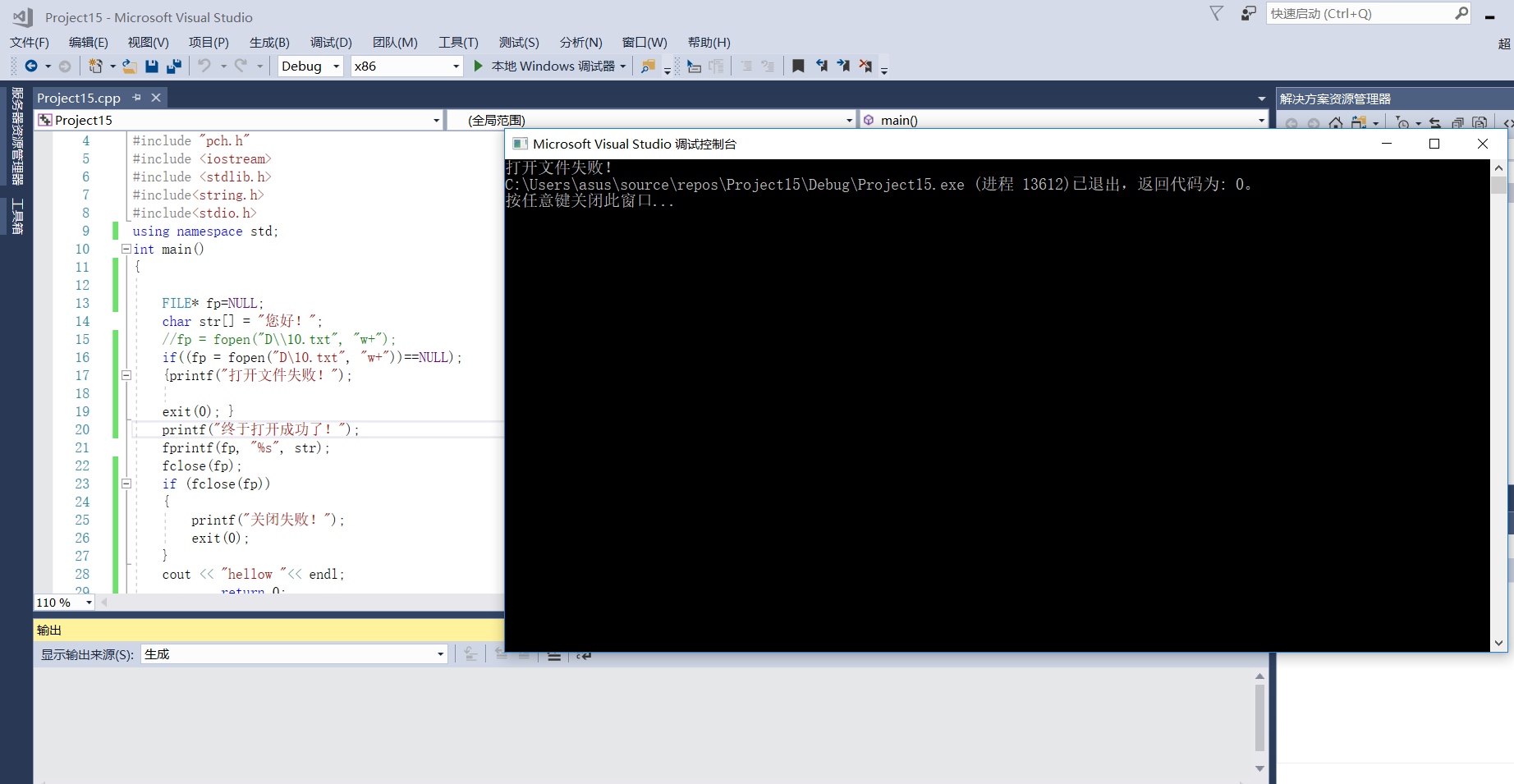Screen dimensions: 1514x784
Task: Start debugging with the green play button
Action: click(479, 66)
